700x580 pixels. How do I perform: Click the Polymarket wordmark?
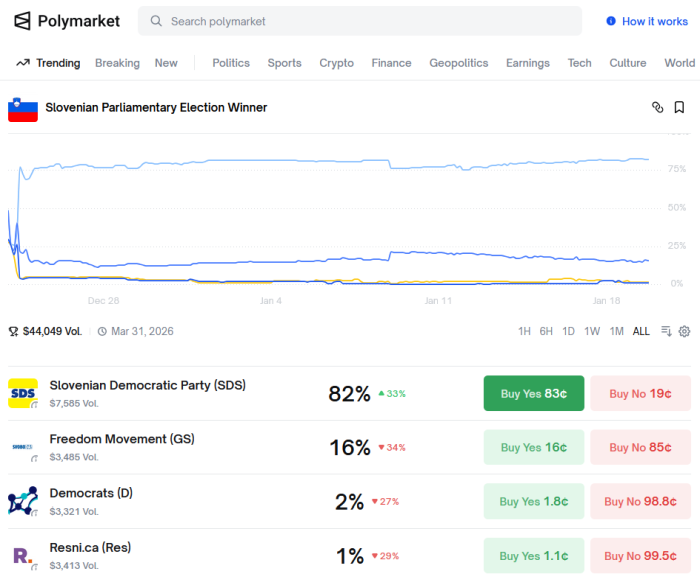coord(79,21)
